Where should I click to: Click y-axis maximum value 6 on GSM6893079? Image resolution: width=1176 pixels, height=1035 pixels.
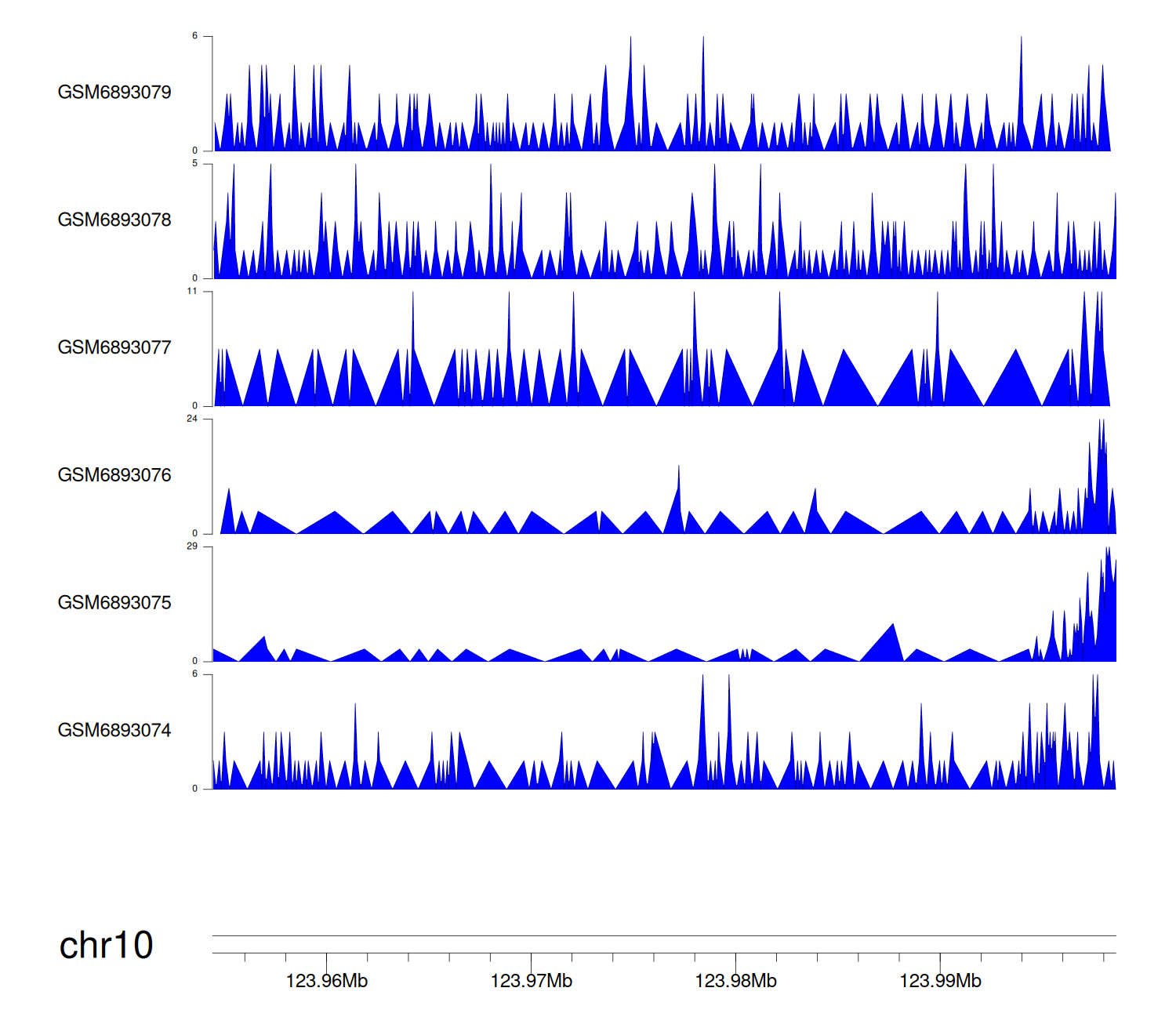click(195, 36)
